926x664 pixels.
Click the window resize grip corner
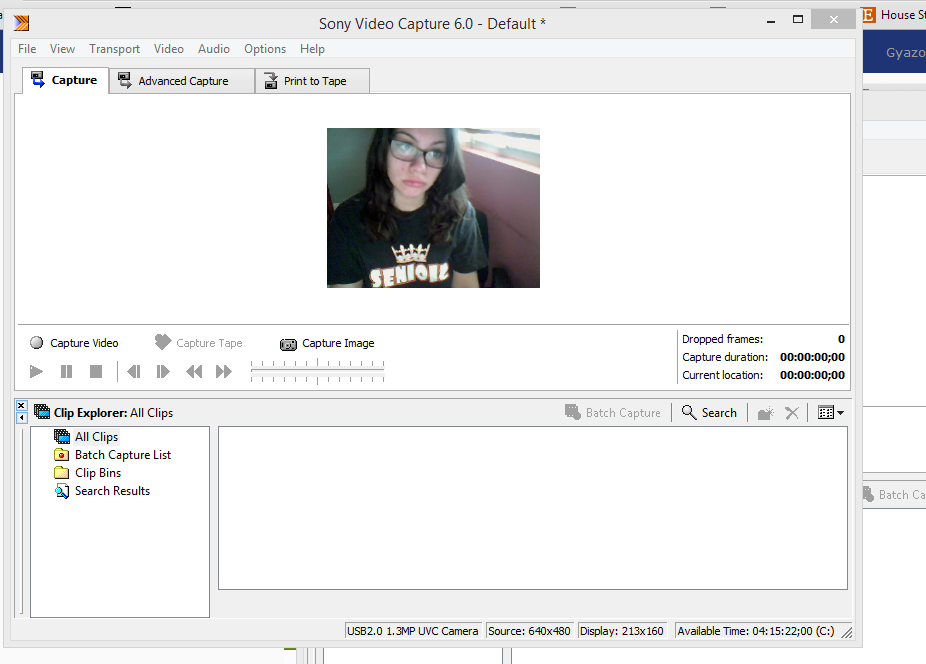pyautogui.click(x=847, y=633)
